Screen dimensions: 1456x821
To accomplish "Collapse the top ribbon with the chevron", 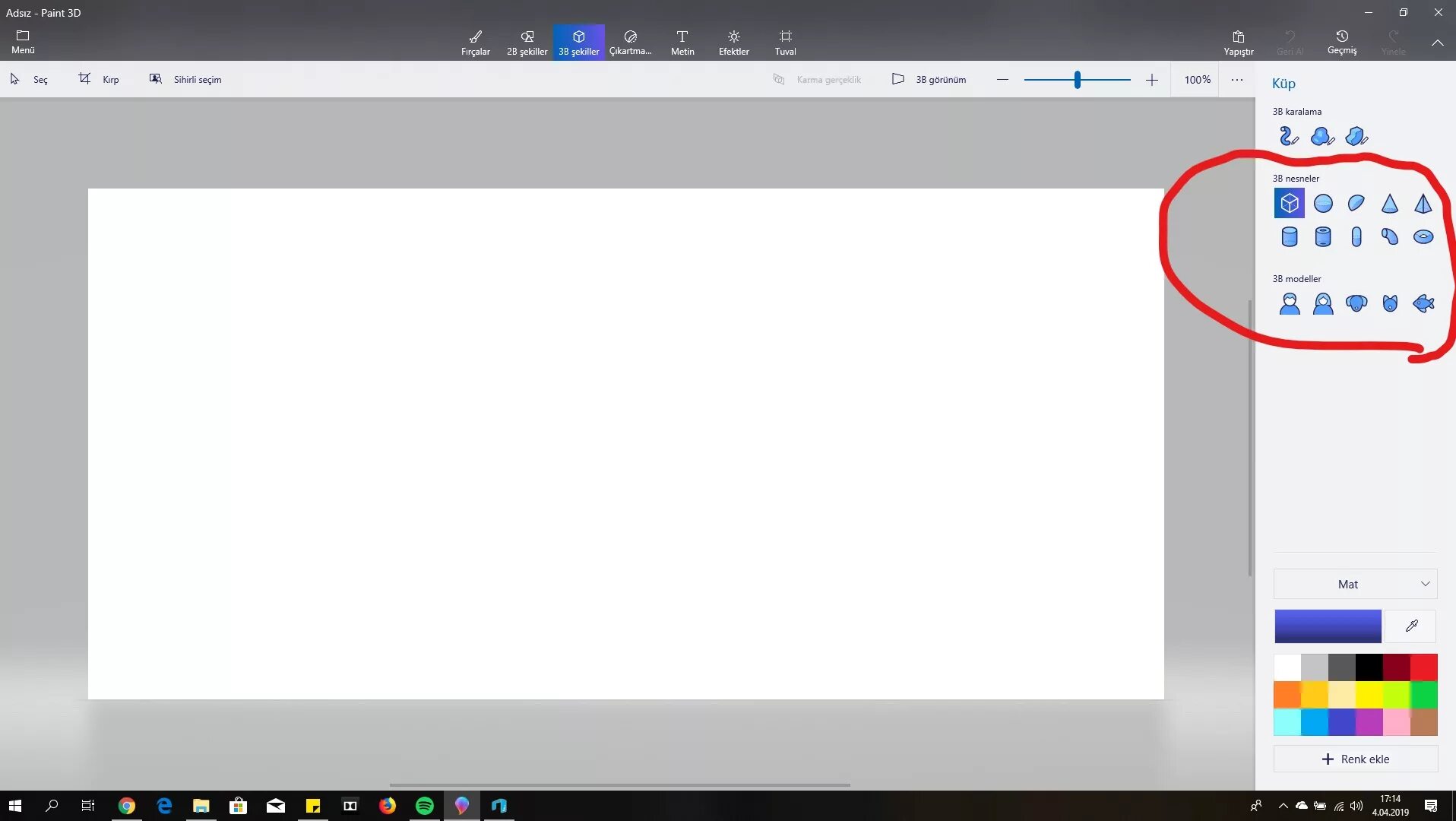I will (x=1438, y=43).
